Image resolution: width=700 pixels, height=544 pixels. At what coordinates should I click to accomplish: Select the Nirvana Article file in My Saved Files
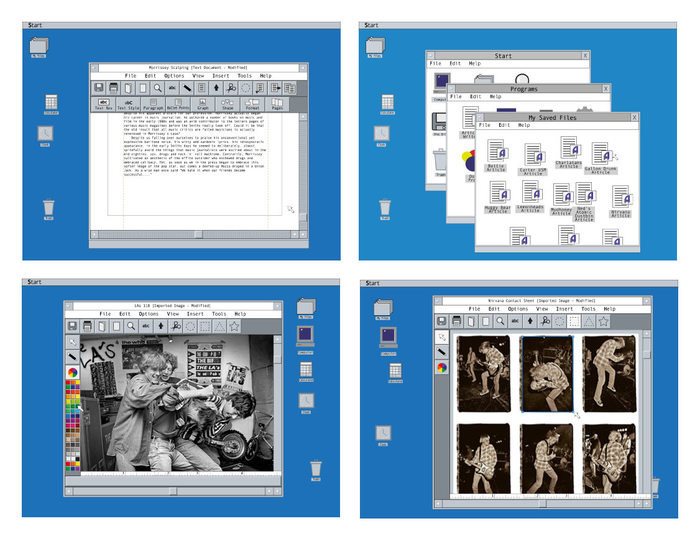(x=621, y=202)
